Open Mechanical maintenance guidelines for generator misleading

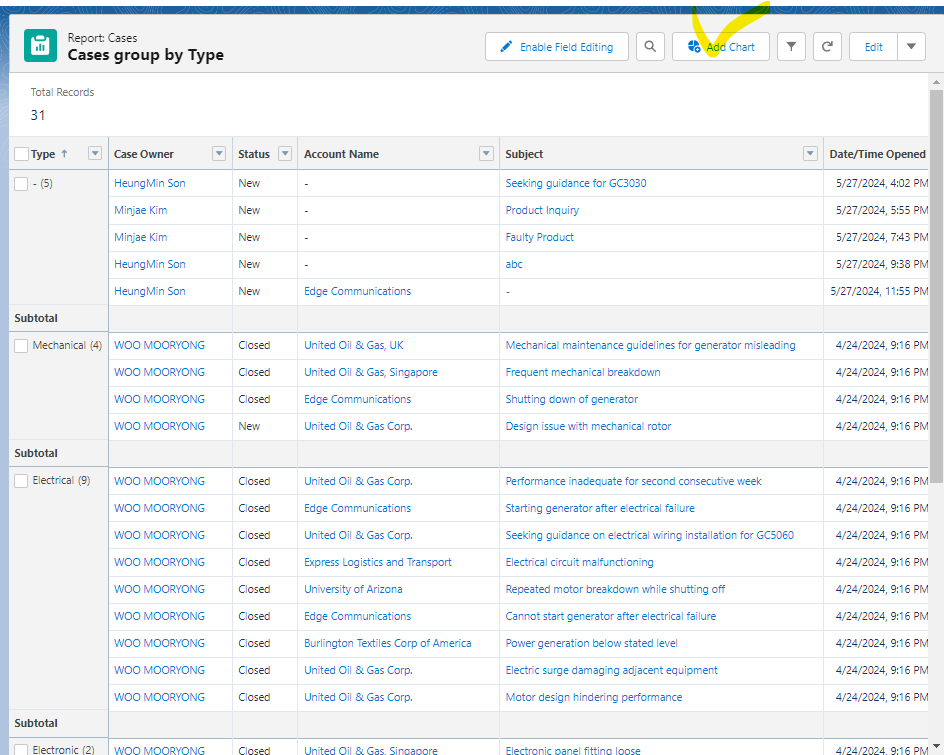click(650, 345)
